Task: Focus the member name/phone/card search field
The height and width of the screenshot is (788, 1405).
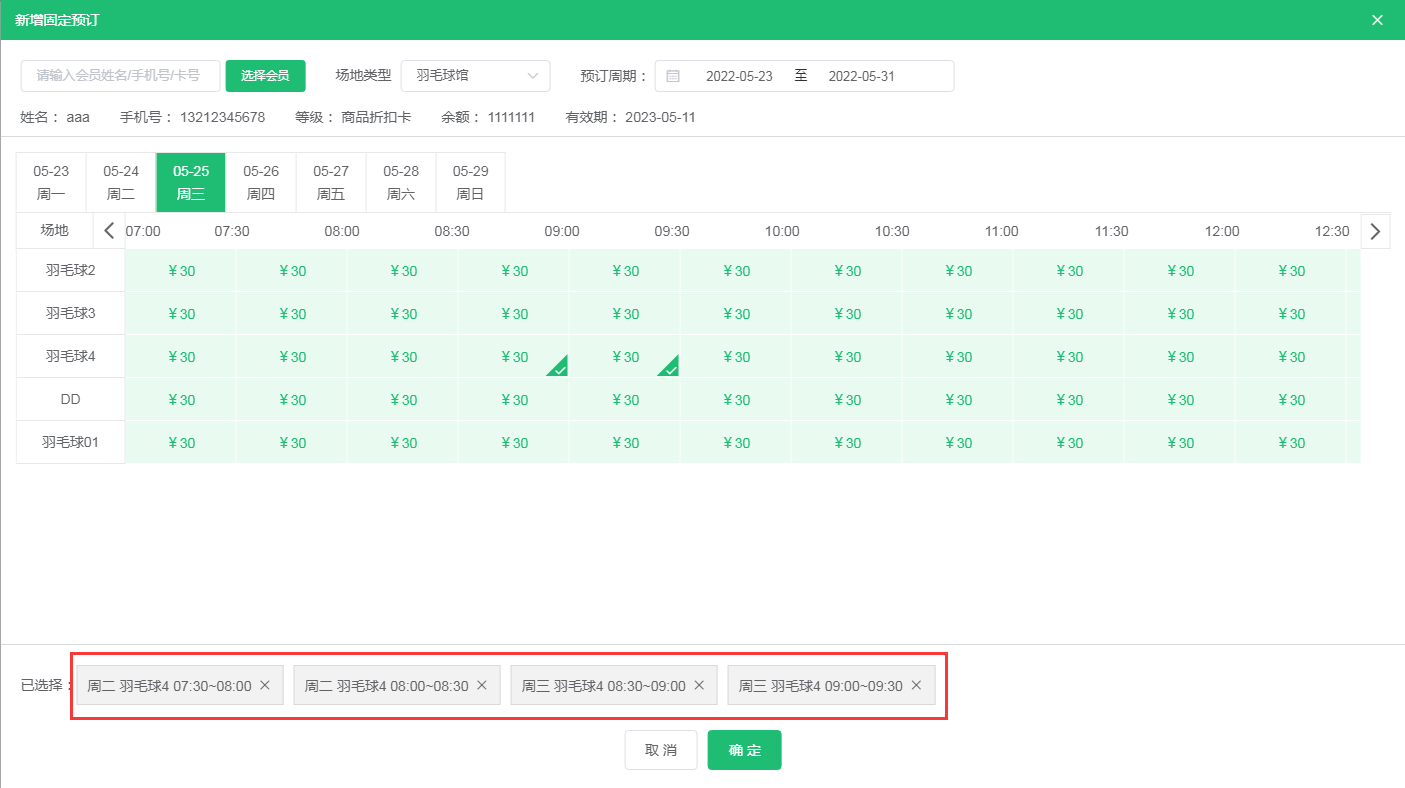Action: coord(120,76)
